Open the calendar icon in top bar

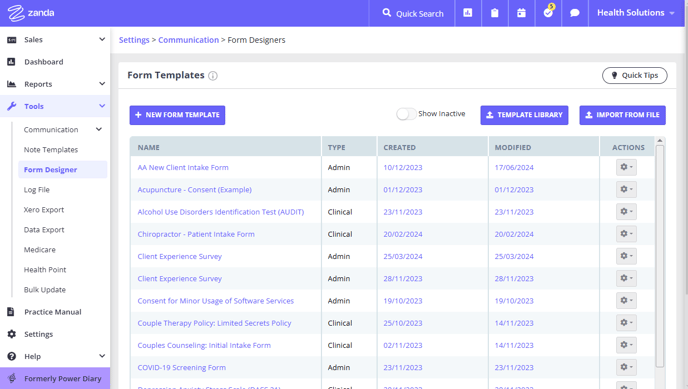coord(521,13)
